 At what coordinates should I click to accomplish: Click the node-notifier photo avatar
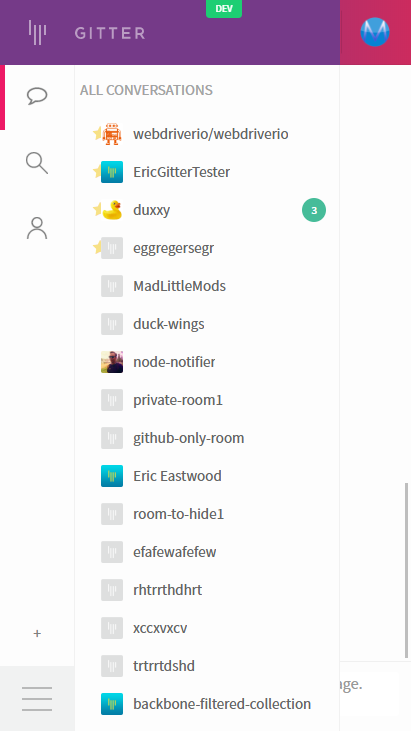point(112,362)
